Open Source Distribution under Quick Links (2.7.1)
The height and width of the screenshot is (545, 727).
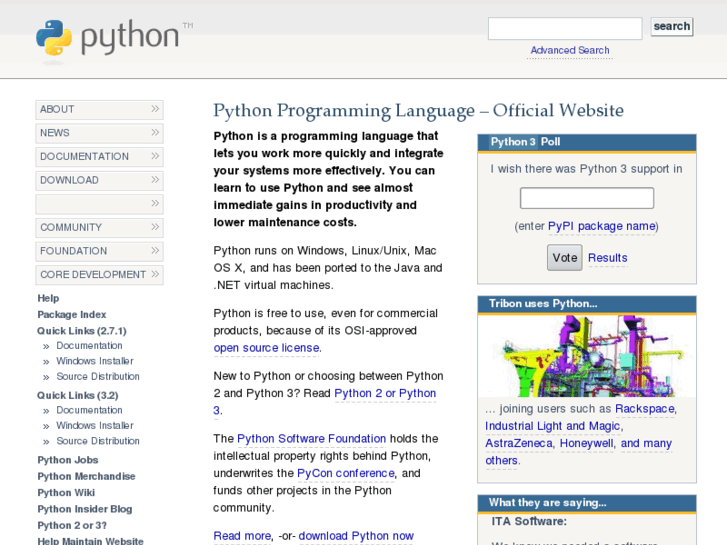(98, 376)
